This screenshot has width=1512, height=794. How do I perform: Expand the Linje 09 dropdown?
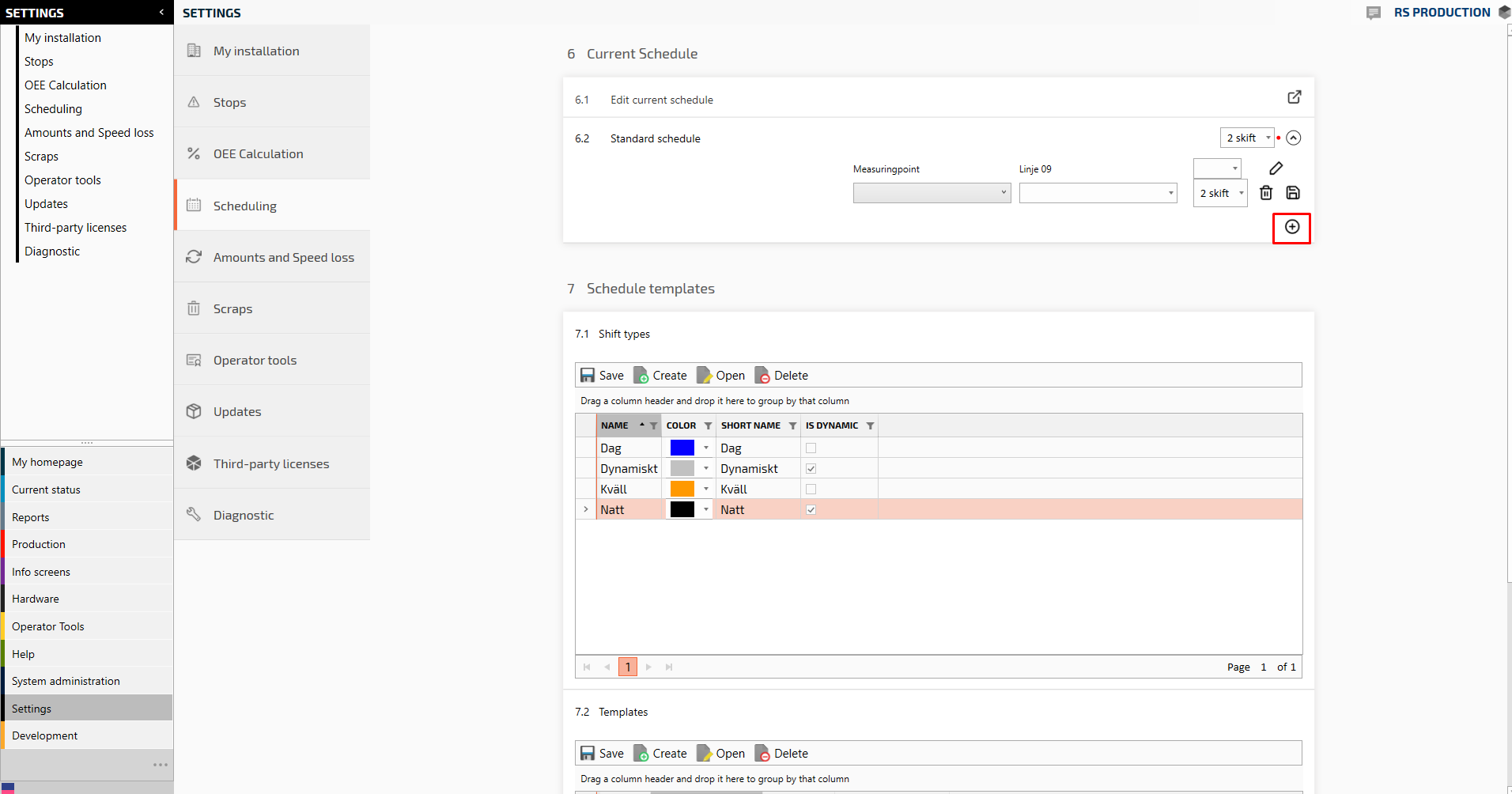coord(1098,193)
